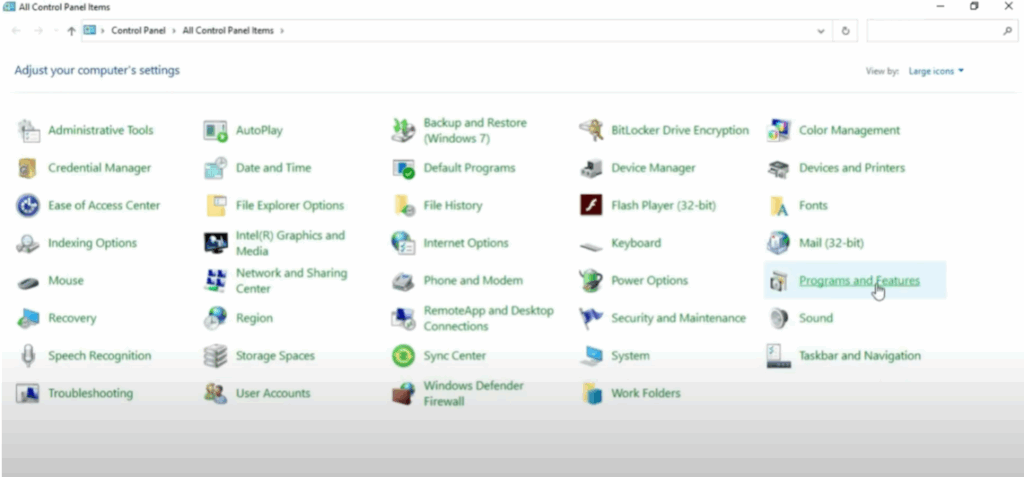Open the Recovery icon
The width and height of the screenshot is (1024, 477).
click(28, 318)
